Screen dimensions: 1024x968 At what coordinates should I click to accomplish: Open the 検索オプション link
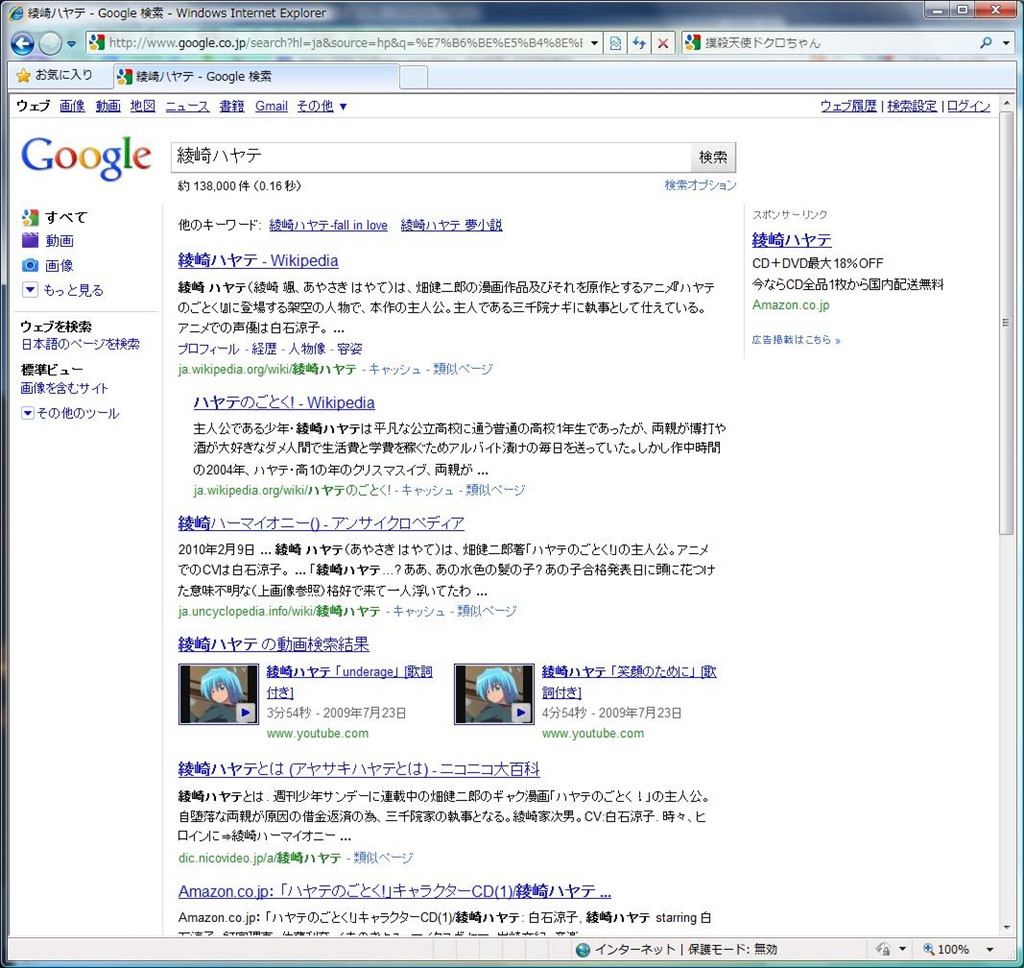click(700, 185)
